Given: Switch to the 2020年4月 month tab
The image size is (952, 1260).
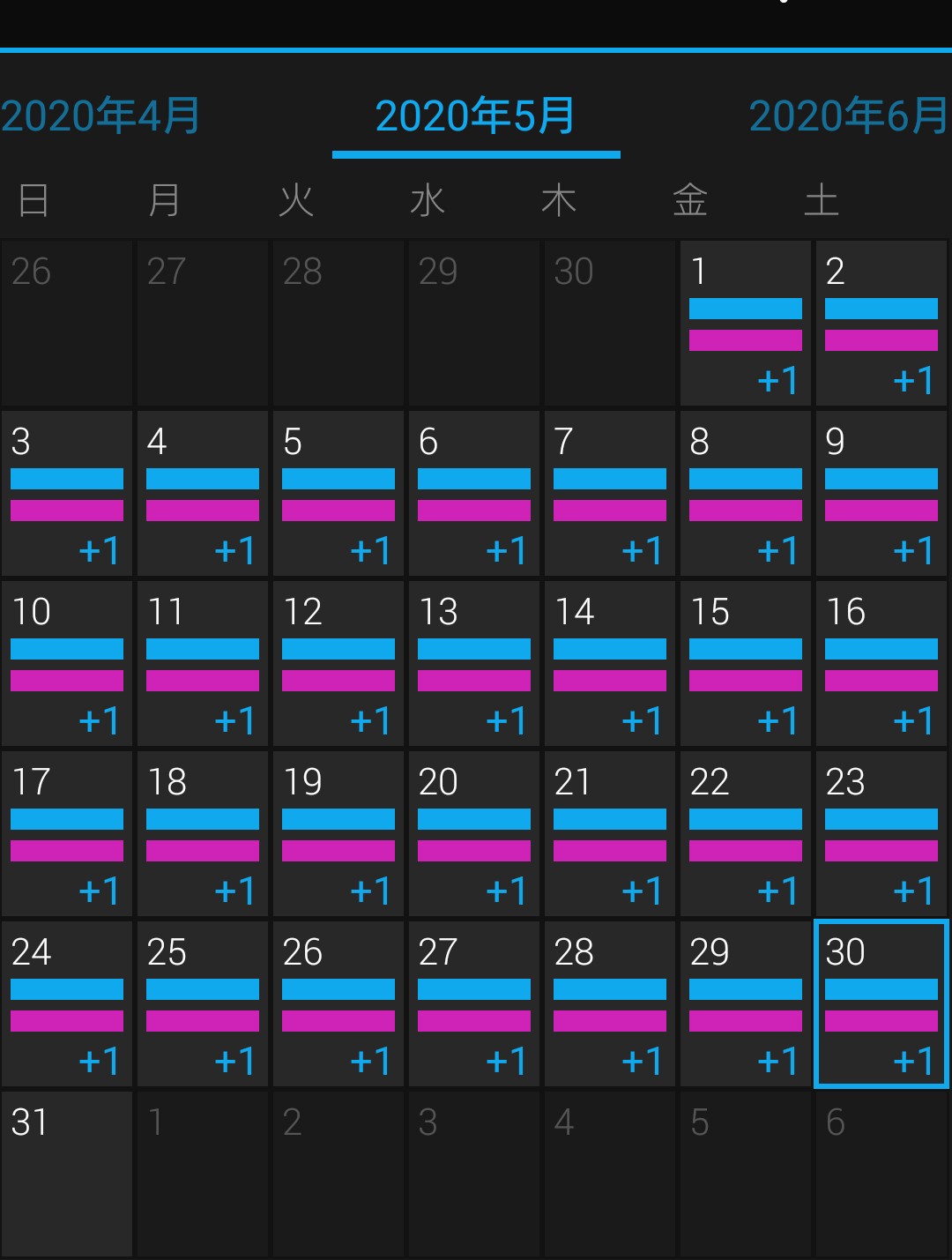Looking at the screenshot, I should [x=100, y=116].
